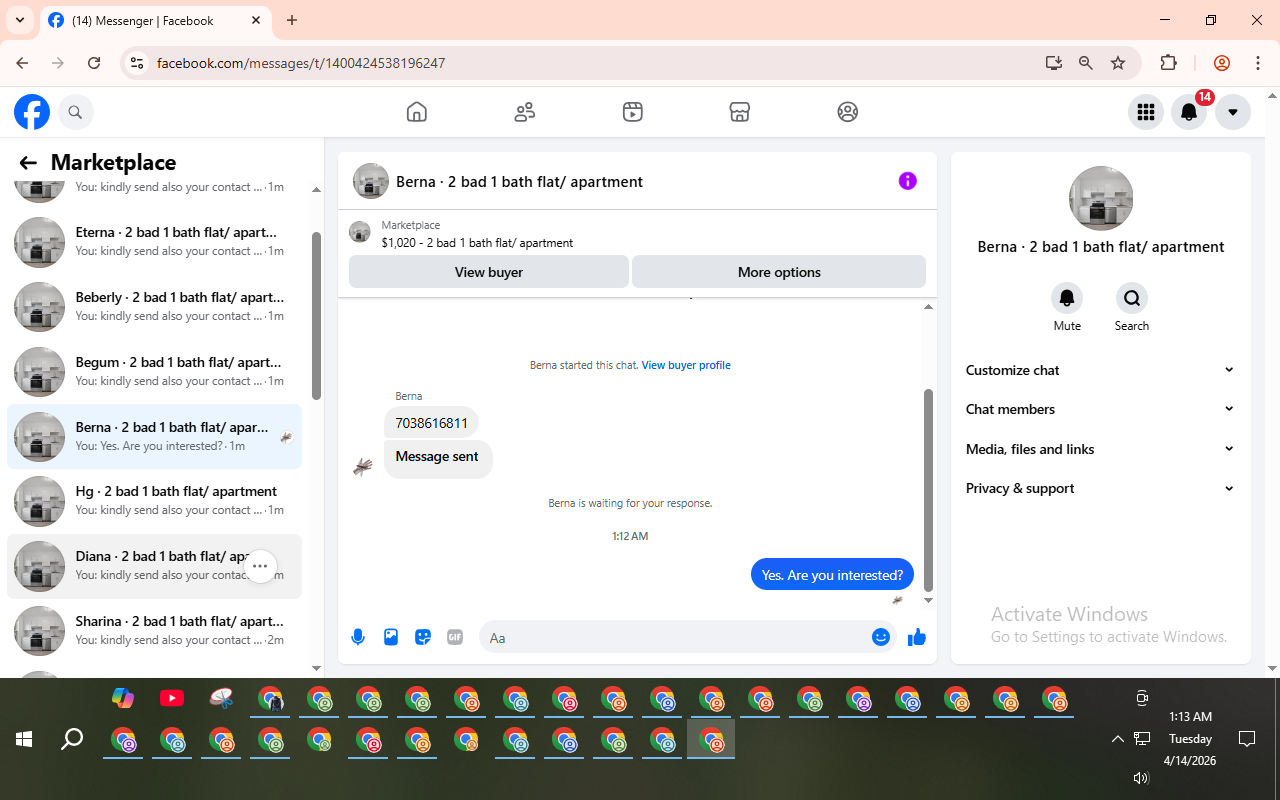Image resolution: width=1280 pixels, height=800 pixels.
Task: Expand the Customize chat section
Action: coord(1100,370)
